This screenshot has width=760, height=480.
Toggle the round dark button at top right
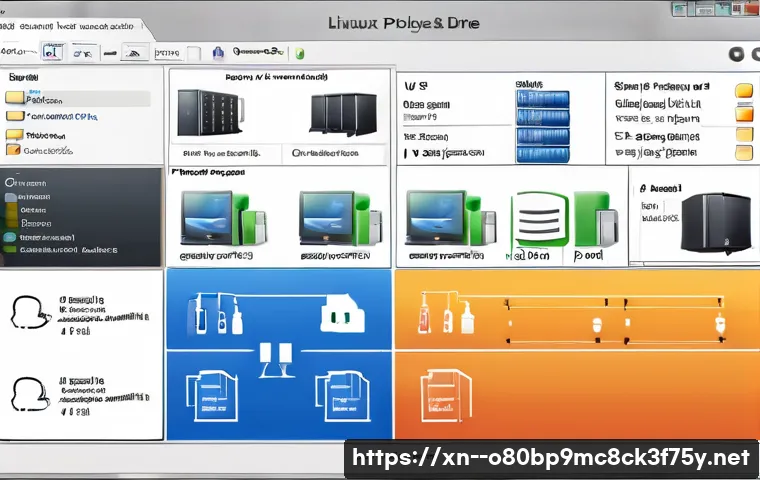point(737,53)
